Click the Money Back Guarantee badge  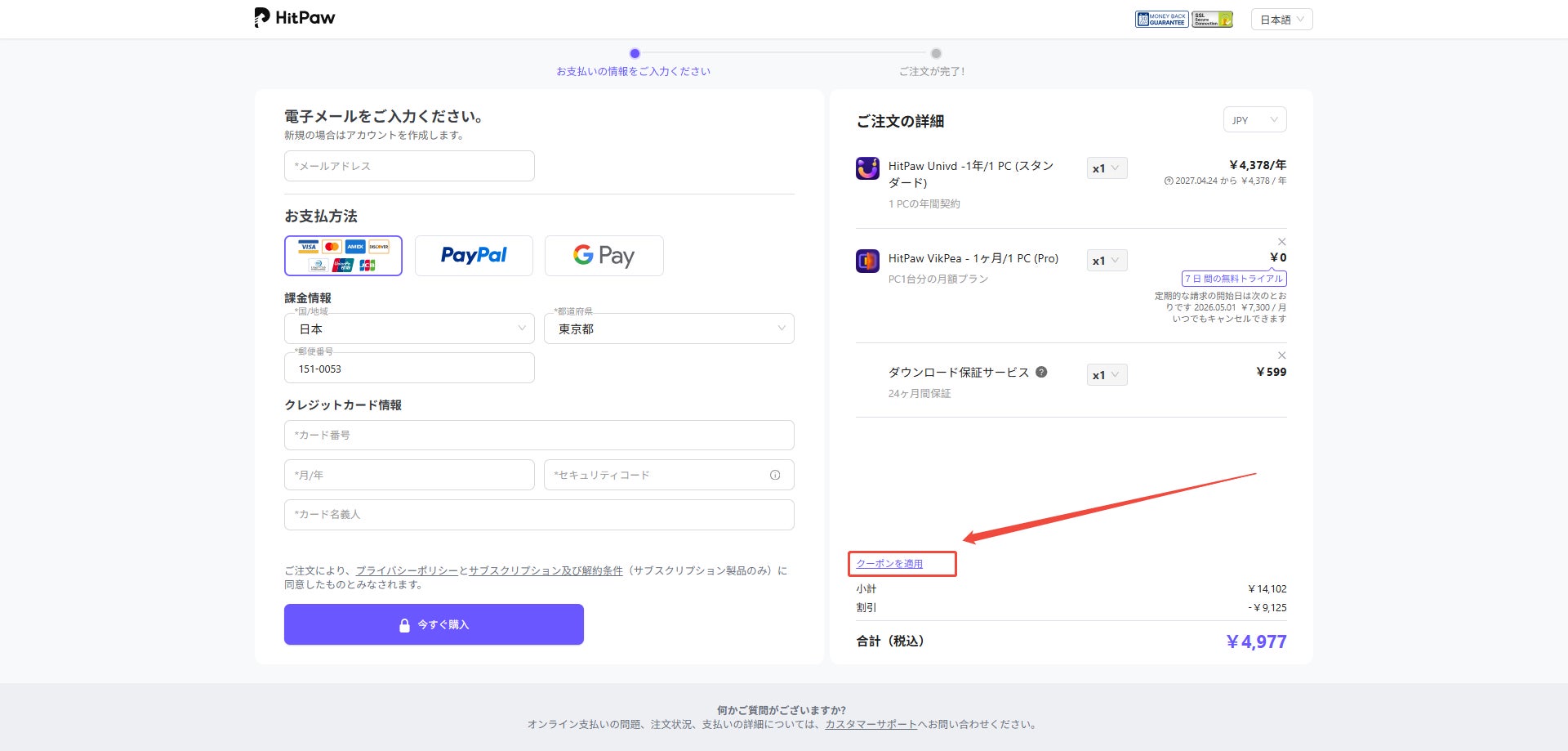click(1161, 20)
